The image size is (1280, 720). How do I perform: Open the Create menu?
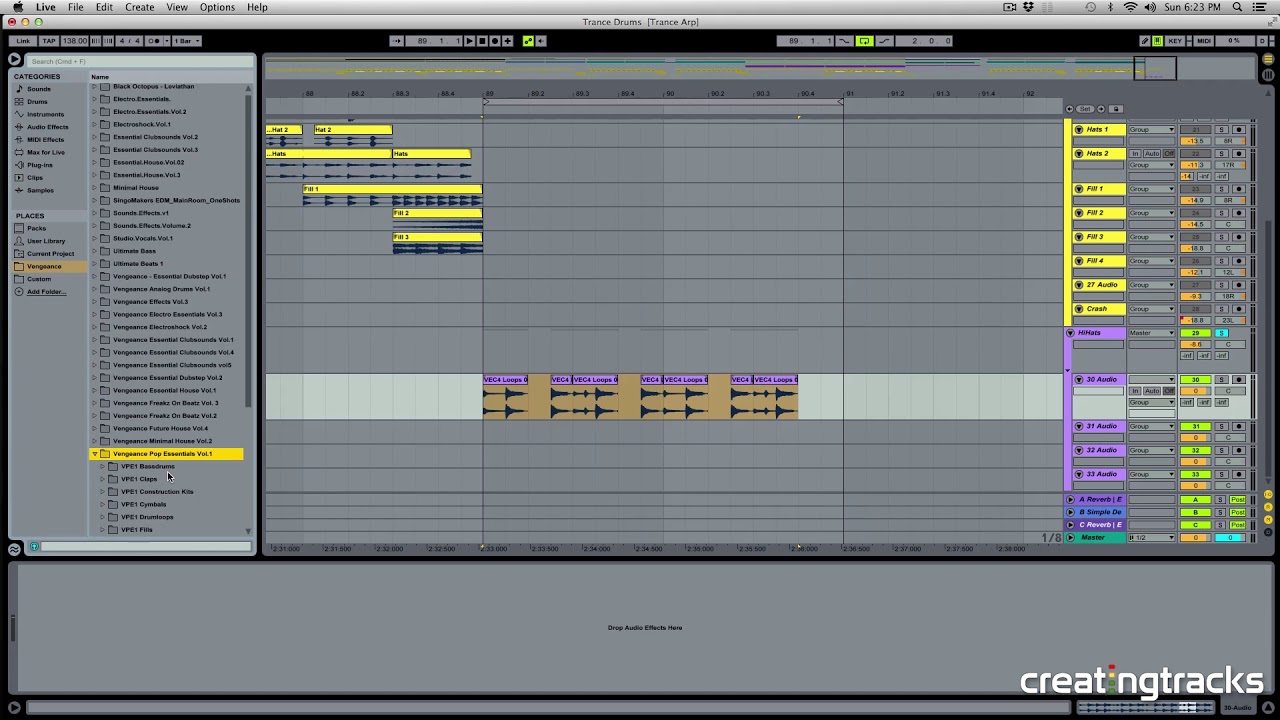tap(139, 7)
